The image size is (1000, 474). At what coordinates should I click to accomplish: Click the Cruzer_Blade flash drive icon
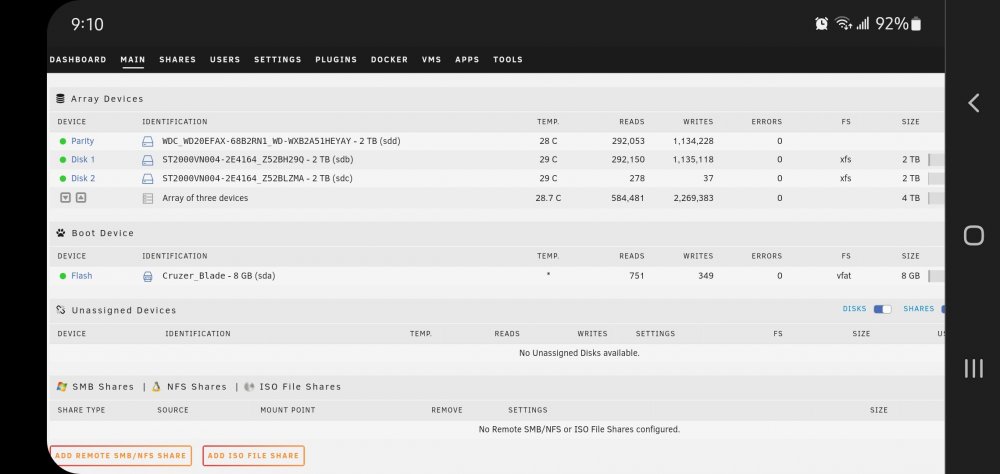[147, 276]
